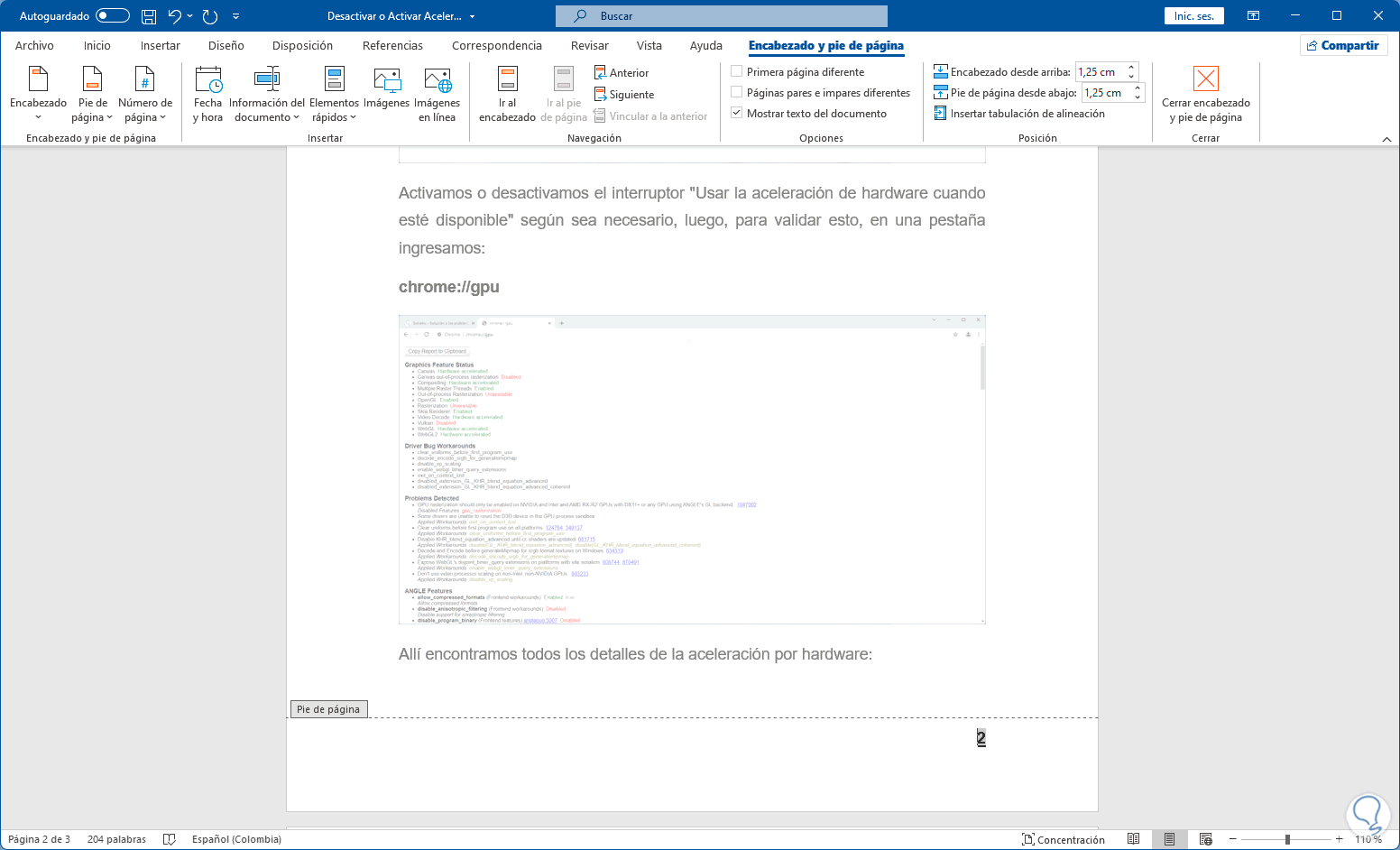This screenshot has width=1400, height=850.
Task: Sign in via the Inic. ses. button
Action: [x=1193, y=14]
